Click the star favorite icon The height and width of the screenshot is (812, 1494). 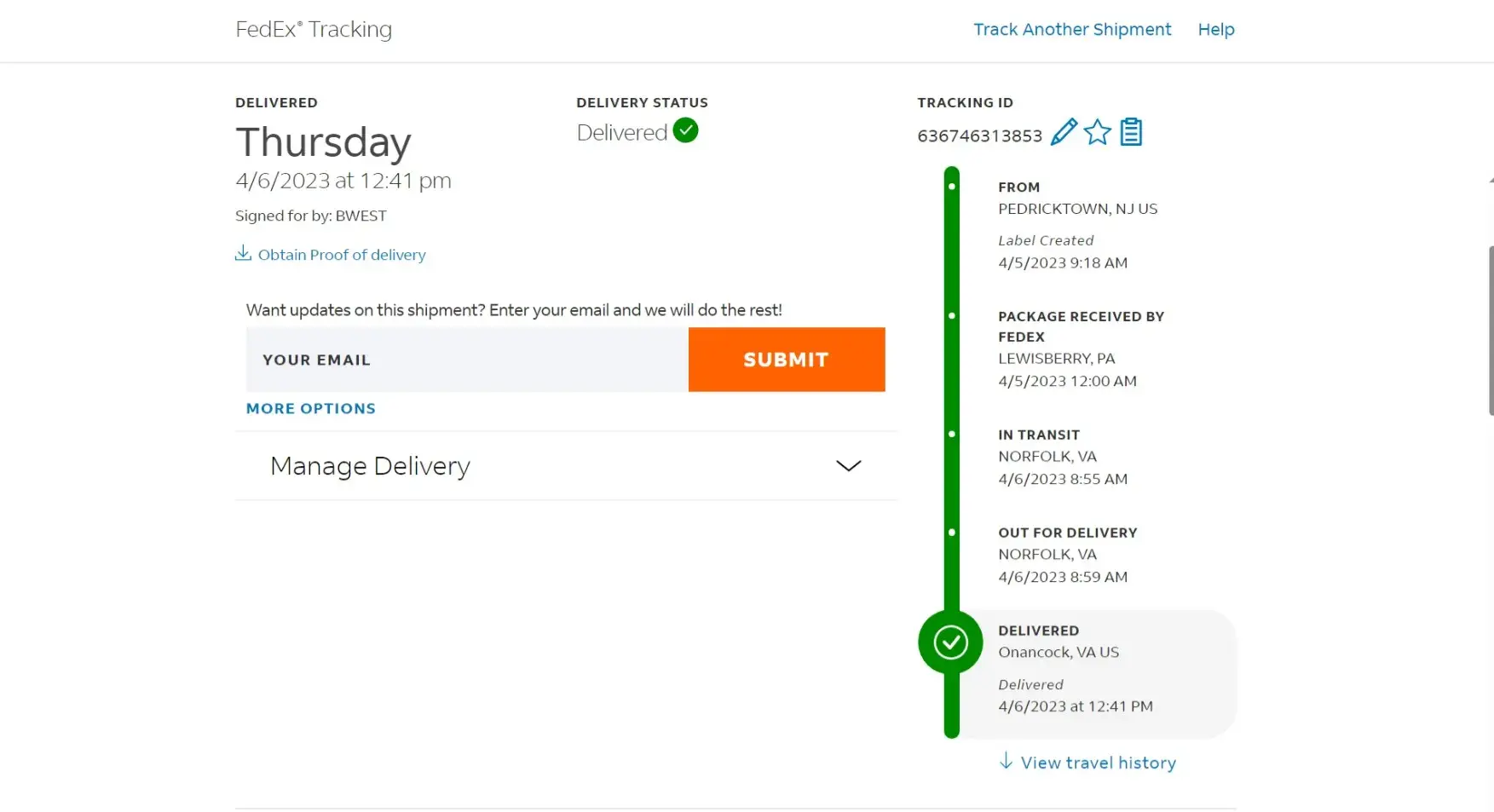(x=1098, y=133)
